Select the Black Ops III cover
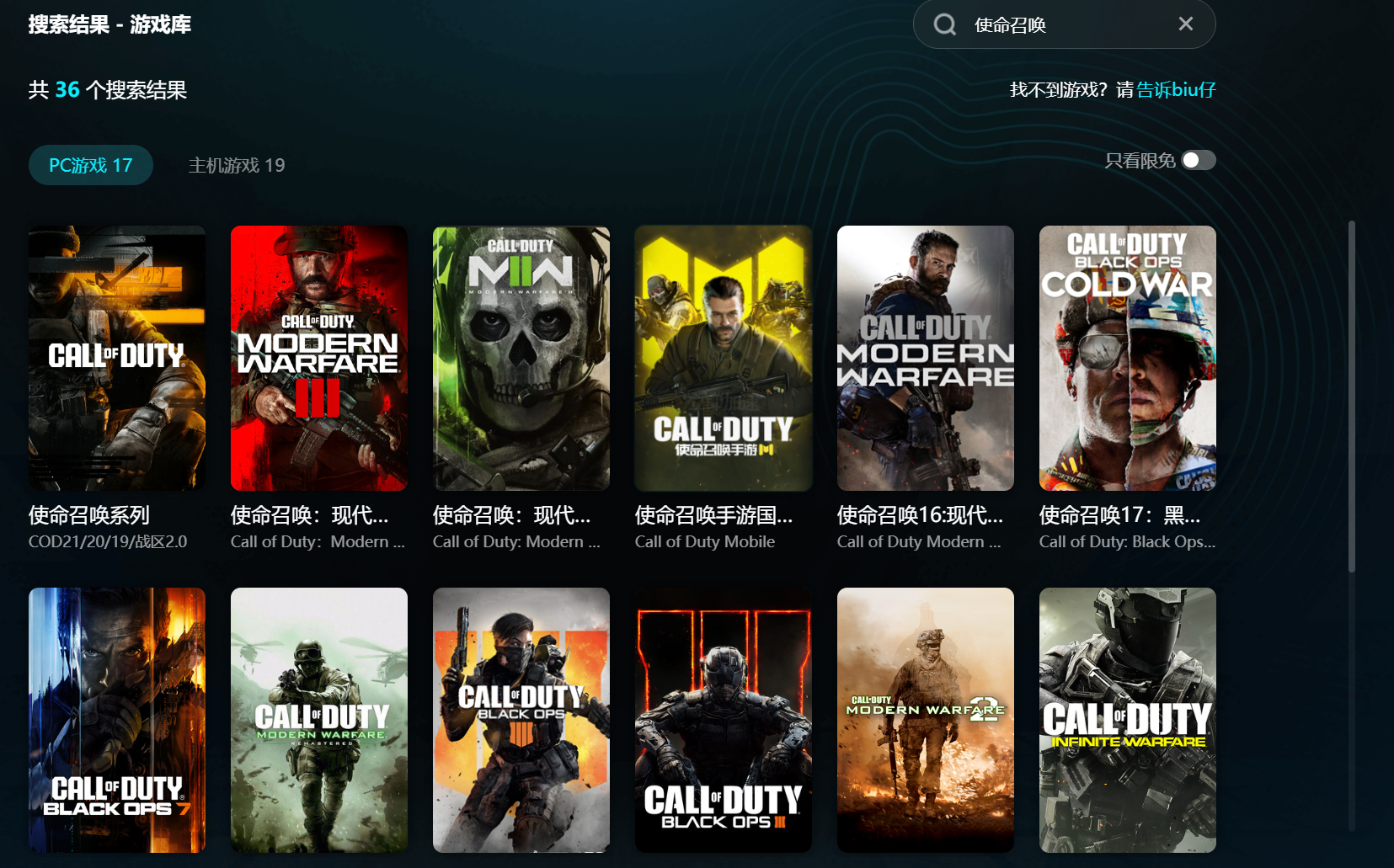 (x=724, y=720)
